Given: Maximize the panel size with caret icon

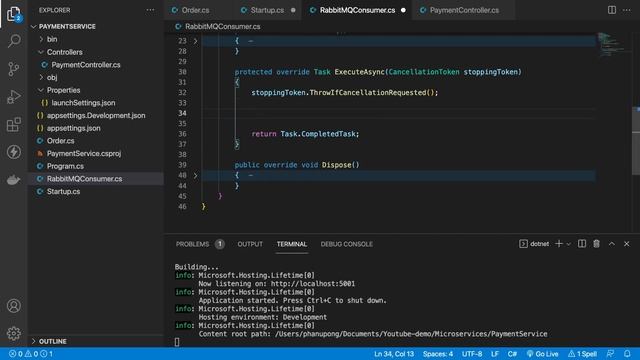Looking at the screenshot, I should [611, 244].
